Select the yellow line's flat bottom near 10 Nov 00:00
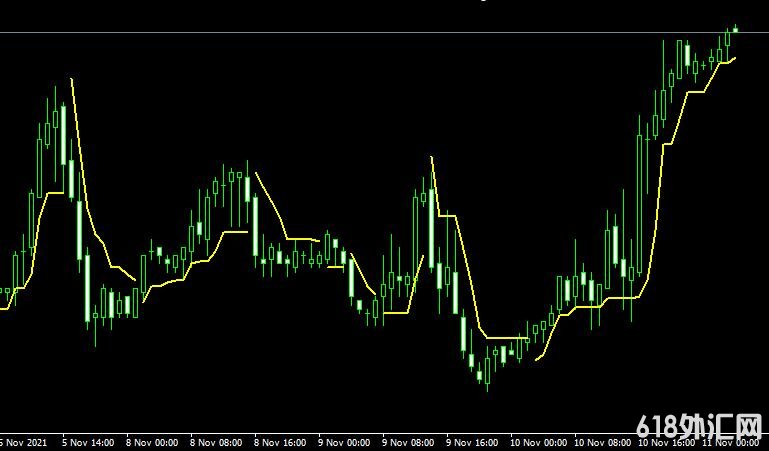This screenshot has height=451, width=769. pyautogui.click(x=503, y=337)
